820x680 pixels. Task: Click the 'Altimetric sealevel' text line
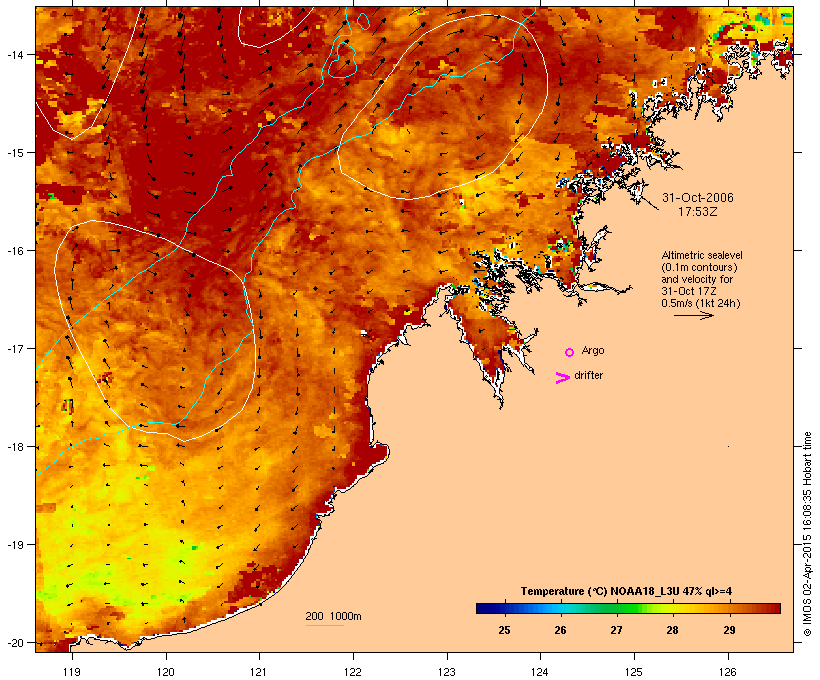point(702,255)
